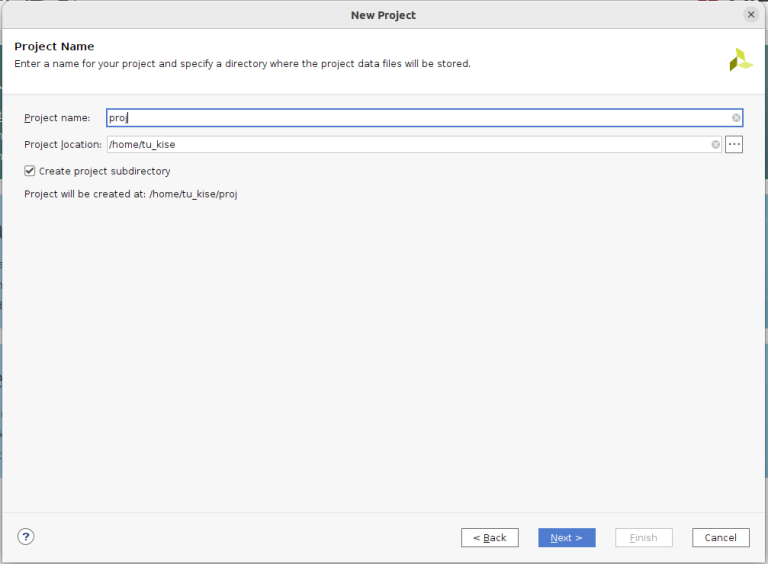Click the 'Create project subdirectory' label text
This screenshot has height=564, width=768.
[104, 171]
